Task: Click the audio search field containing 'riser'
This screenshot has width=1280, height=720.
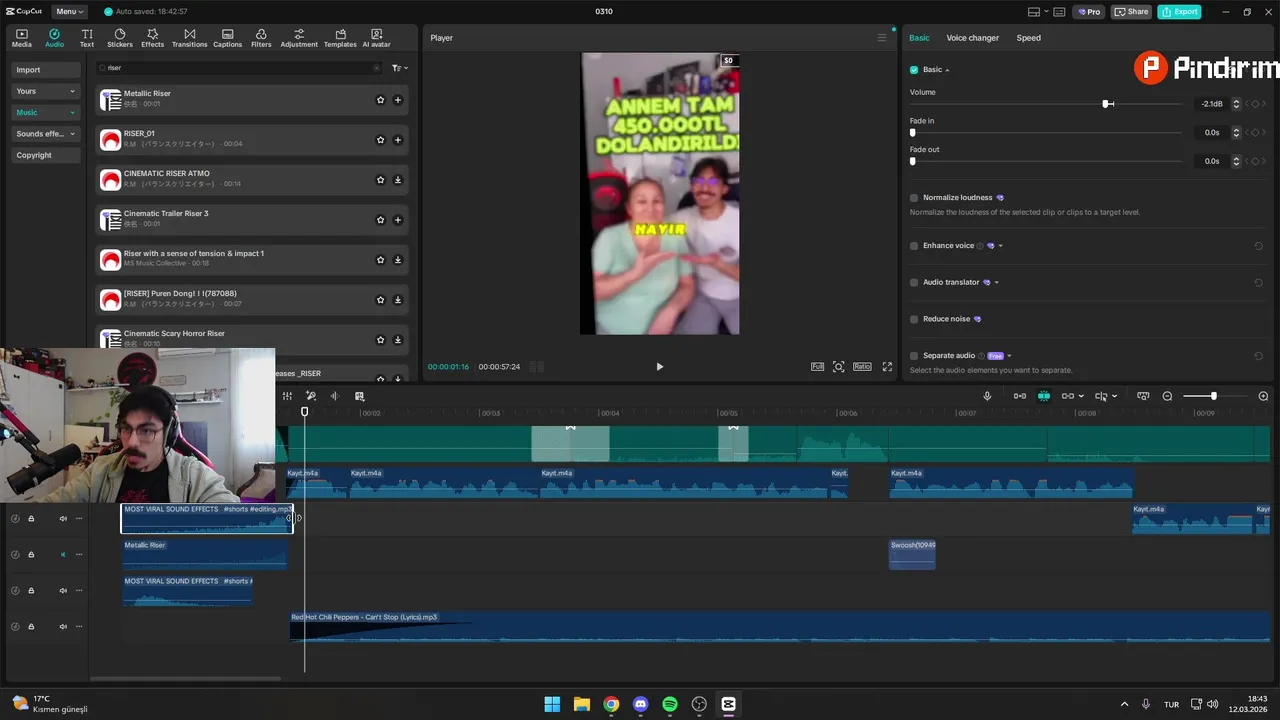Action: [239, 68]
